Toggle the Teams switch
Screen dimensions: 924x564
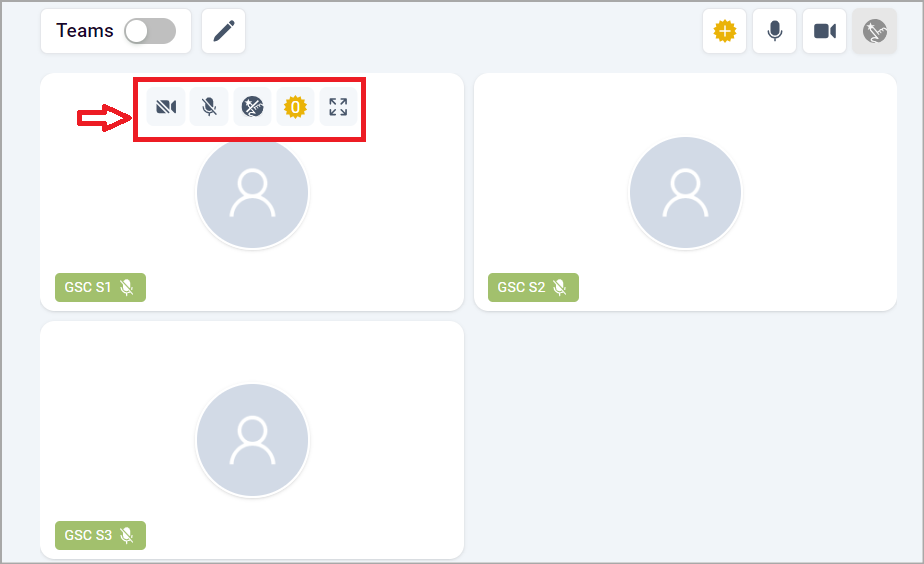pyautogui.click(x=150, y=31)
